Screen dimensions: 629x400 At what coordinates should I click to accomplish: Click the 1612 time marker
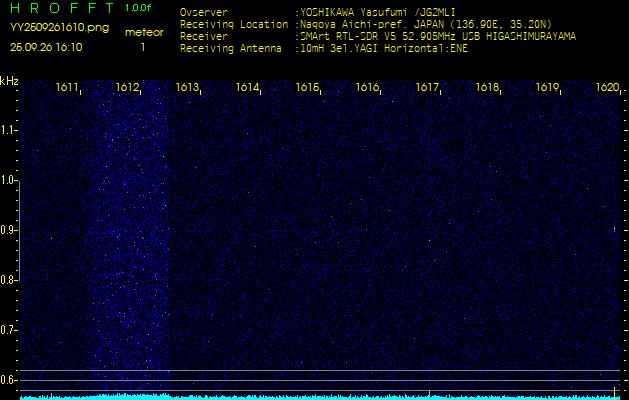[x=128, y=88]
